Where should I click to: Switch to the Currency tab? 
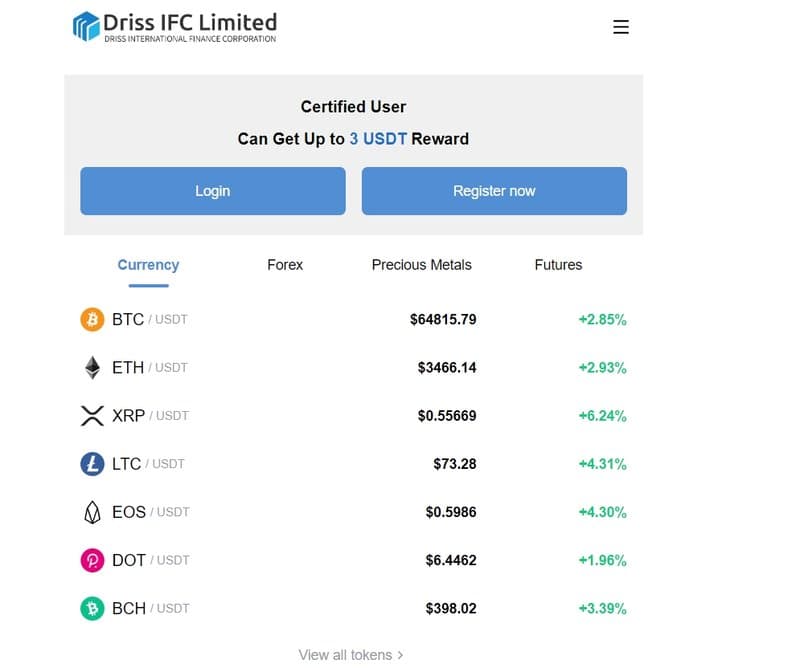pyautogui.click(x=148, y=265)
